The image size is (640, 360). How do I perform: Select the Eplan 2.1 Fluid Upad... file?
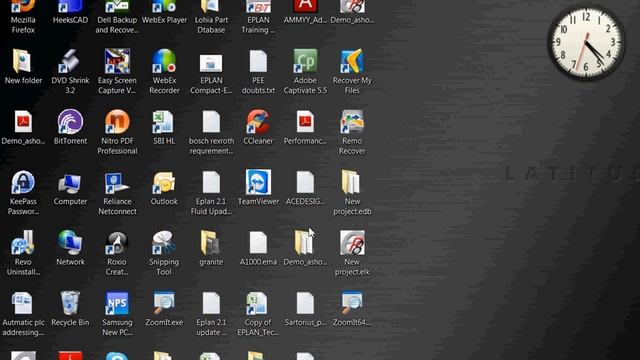click(x=211, y=192)
